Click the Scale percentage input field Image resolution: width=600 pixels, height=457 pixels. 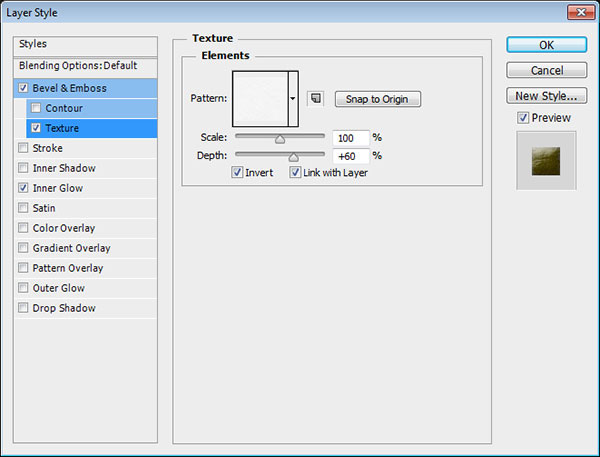tap(351, 138)
